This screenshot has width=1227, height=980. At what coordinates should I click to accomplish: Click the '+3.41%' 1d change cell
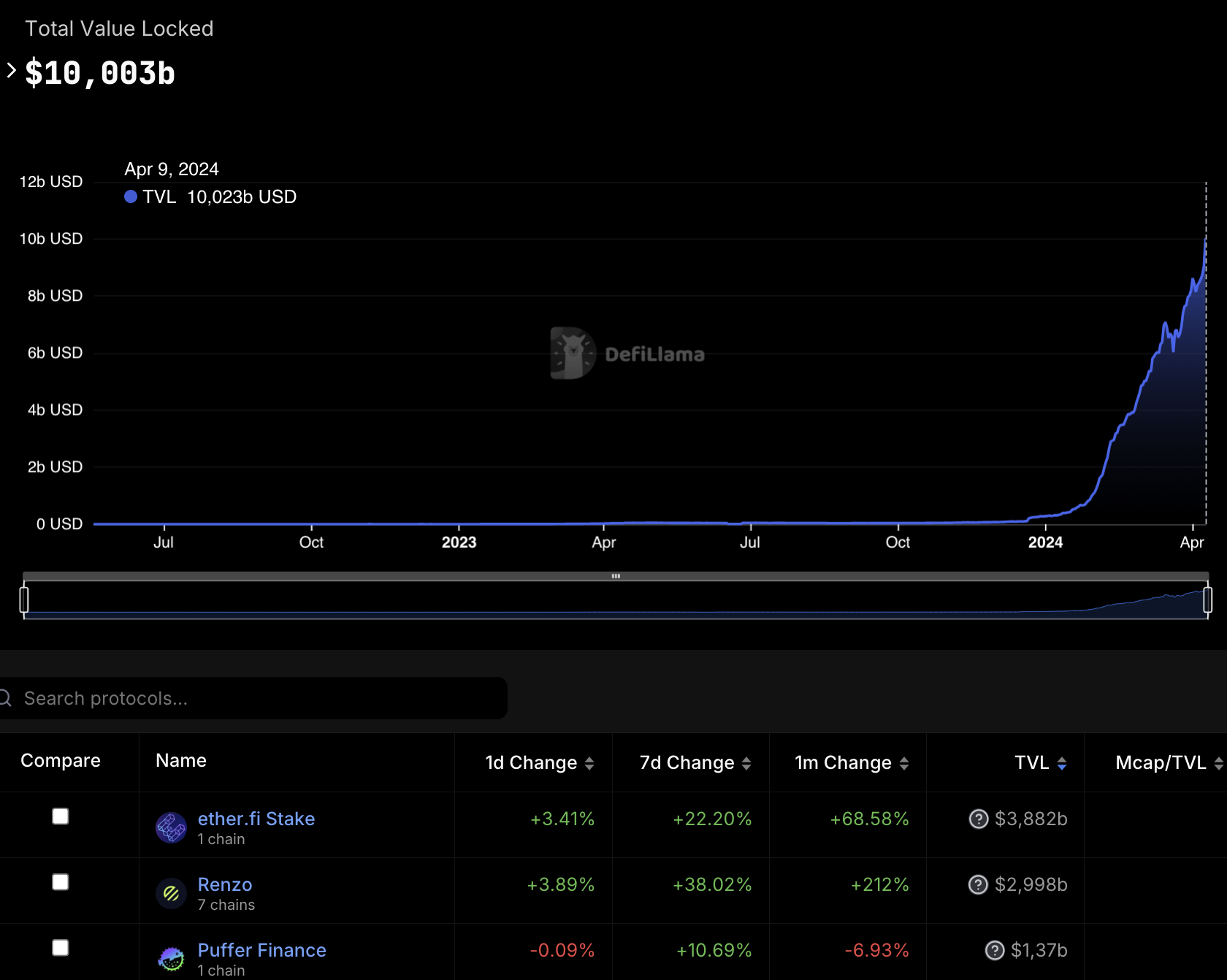coord(562,819)
